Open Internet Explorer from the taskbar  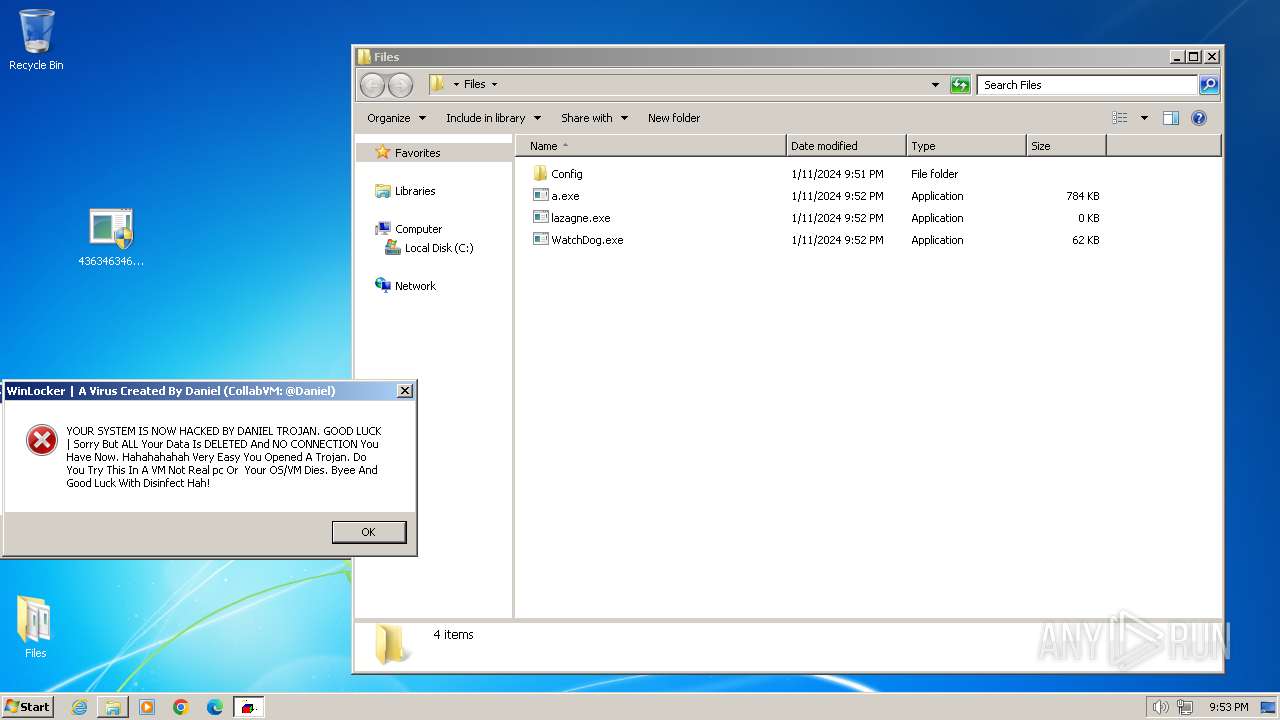(79, 707)
